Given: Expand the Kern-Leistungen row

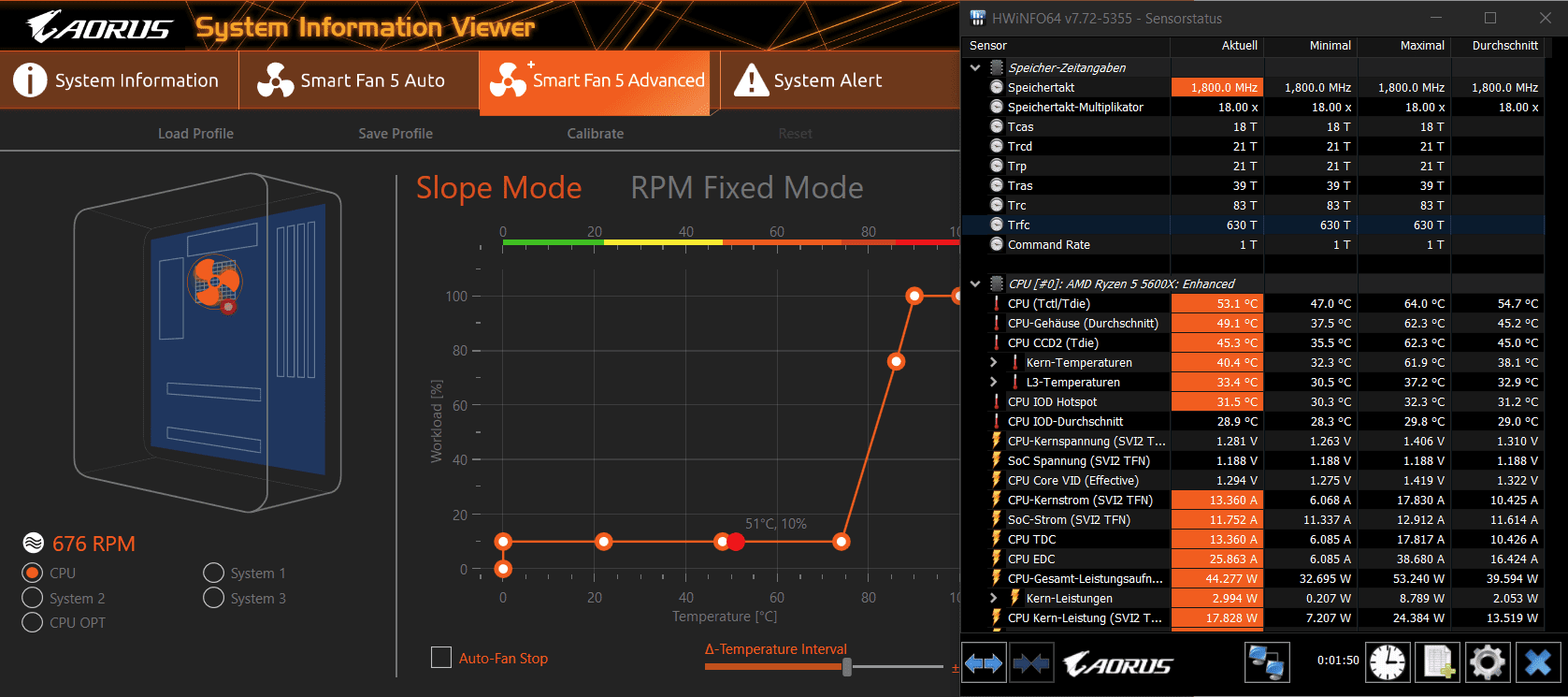Looking at the screenshot, I should click(x=994, y=598).
